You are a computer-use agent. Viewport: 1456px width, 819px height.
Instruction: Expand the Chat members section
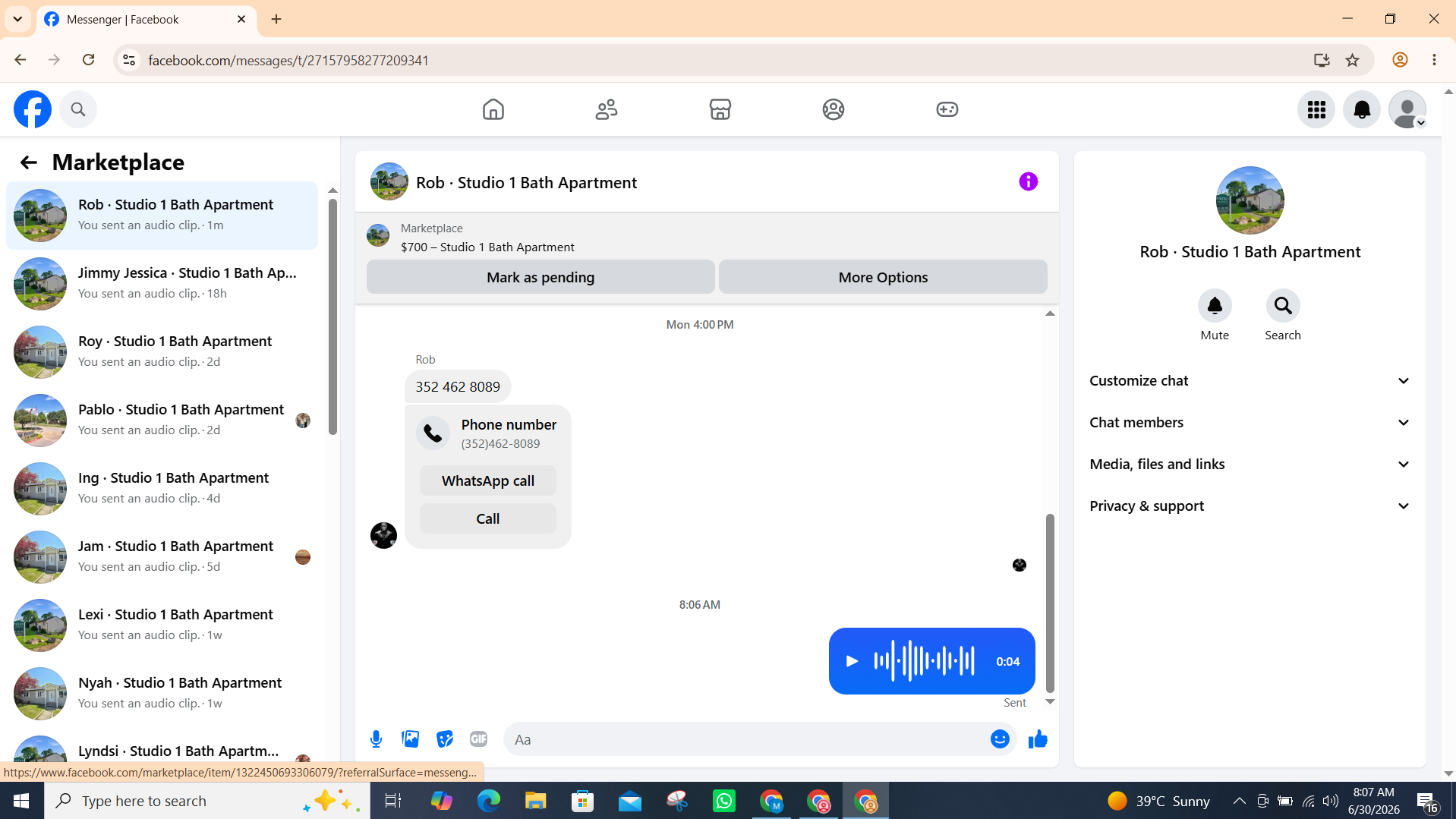click(1250, 423)
